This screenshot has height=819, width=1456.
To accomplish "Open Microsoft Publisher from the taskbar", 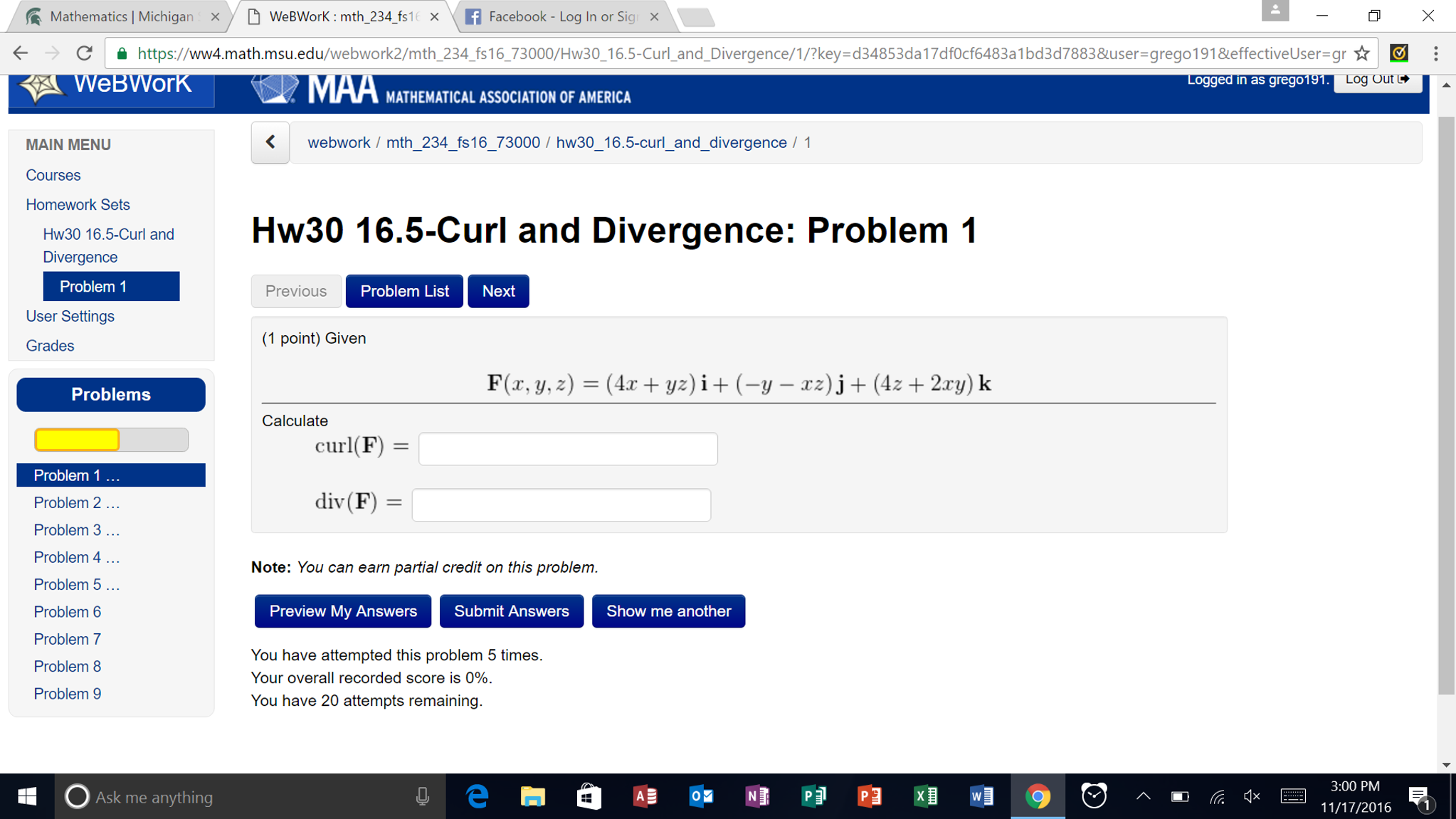I will (813, 796).
